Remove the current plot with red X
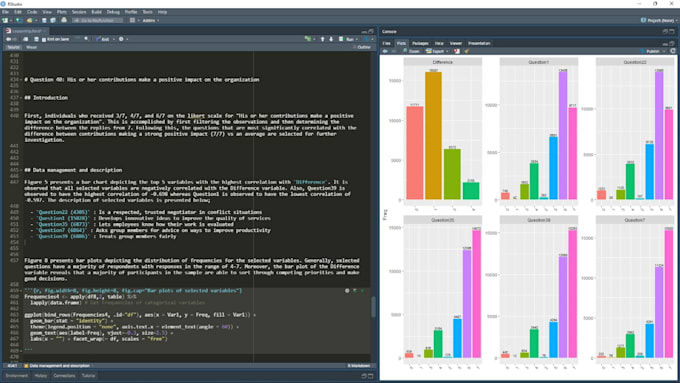Viewport: 680px width, 383px height. [457, 51]
